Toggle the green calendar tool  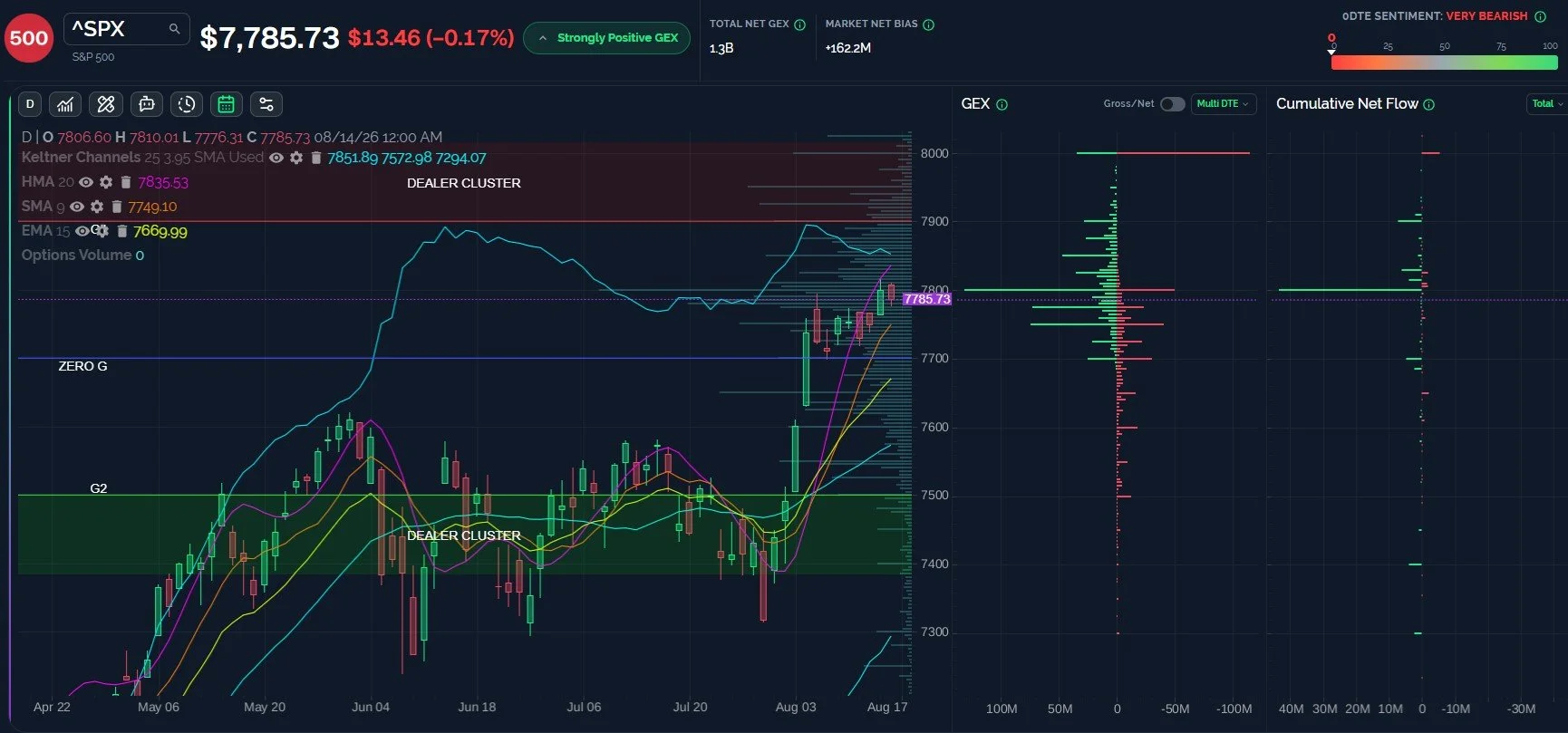[x=227, y=104]
